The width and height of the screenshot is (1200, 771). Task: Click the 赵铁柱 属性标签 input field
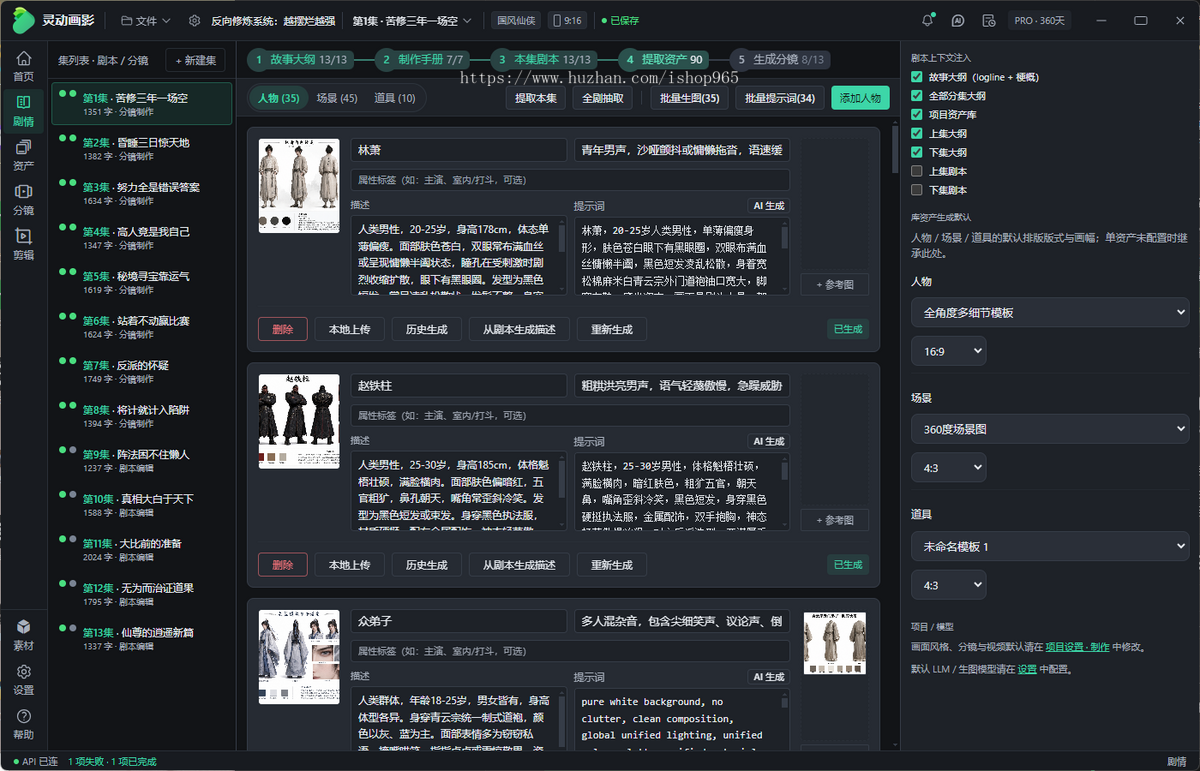(570, 416)
